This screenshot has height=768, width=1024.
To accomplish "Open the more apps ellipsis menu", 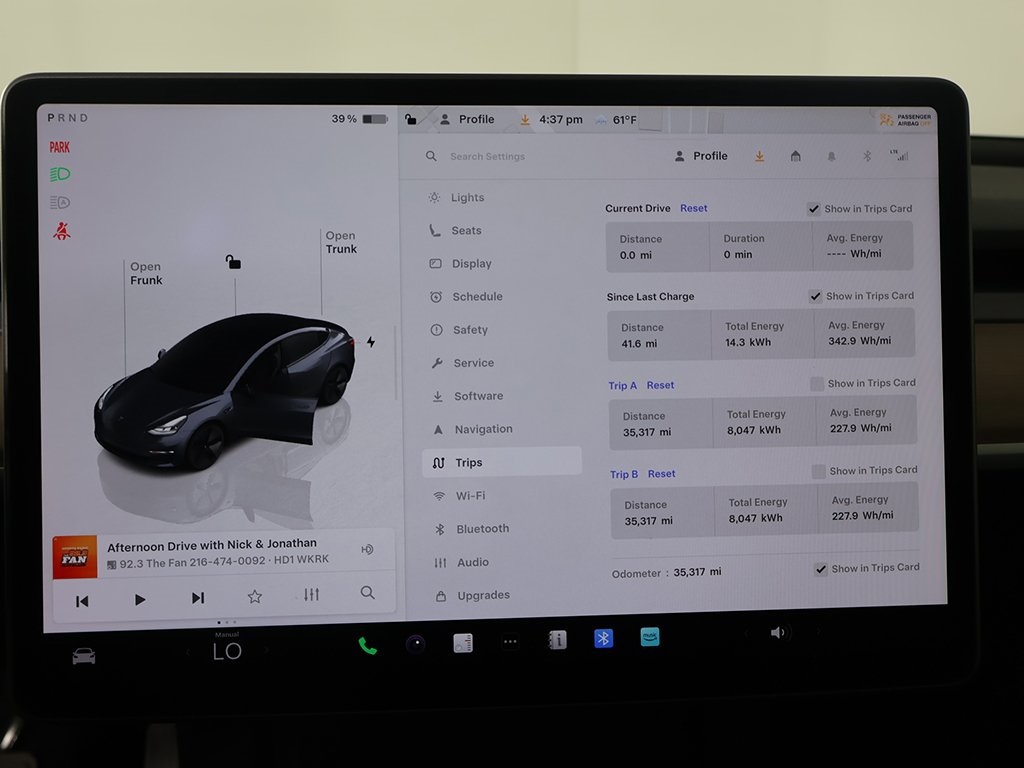I will point(510,642).
